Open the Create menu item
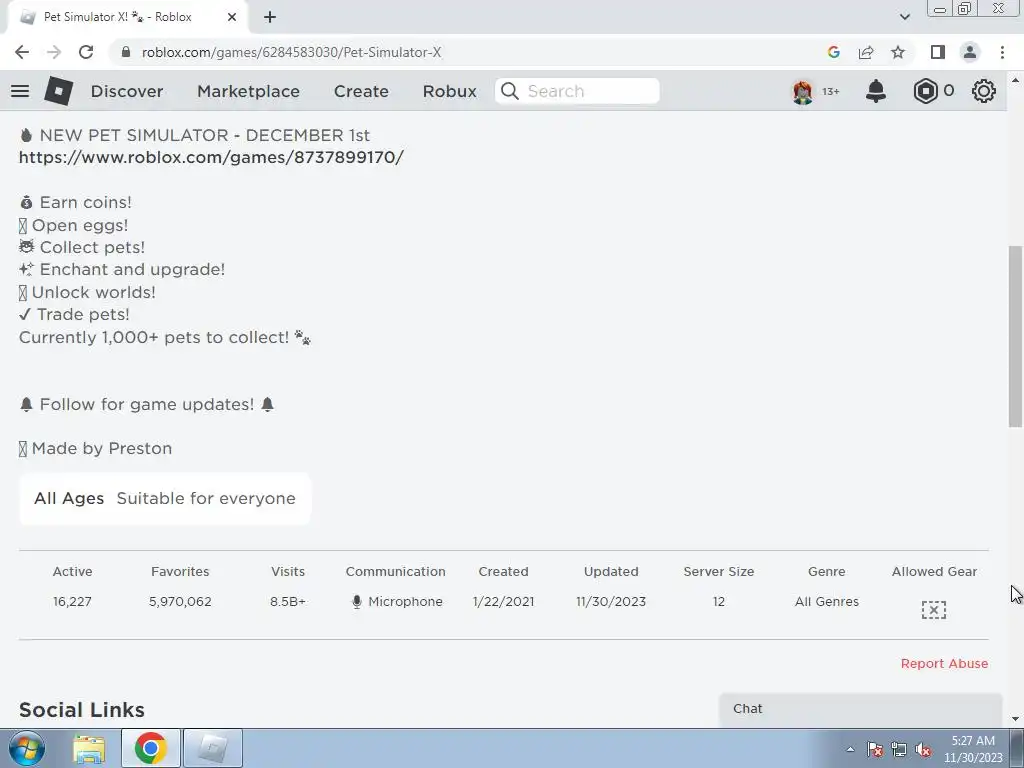1024x768 pixels. 361,91
